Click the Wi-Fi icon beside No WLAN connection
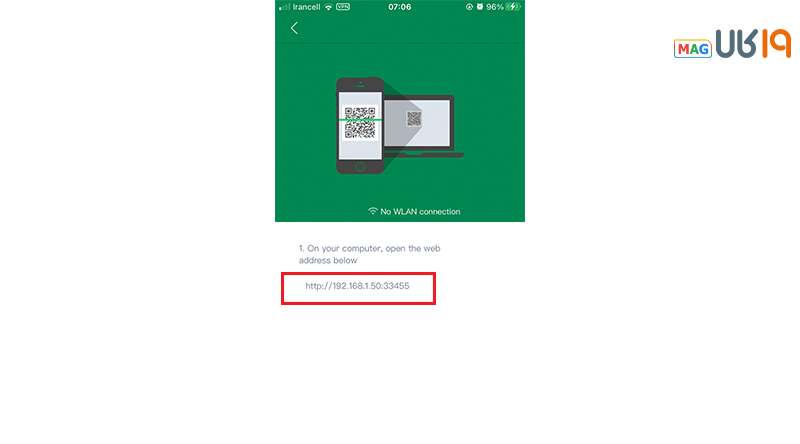The image size is (800, 444). (373, 211)
